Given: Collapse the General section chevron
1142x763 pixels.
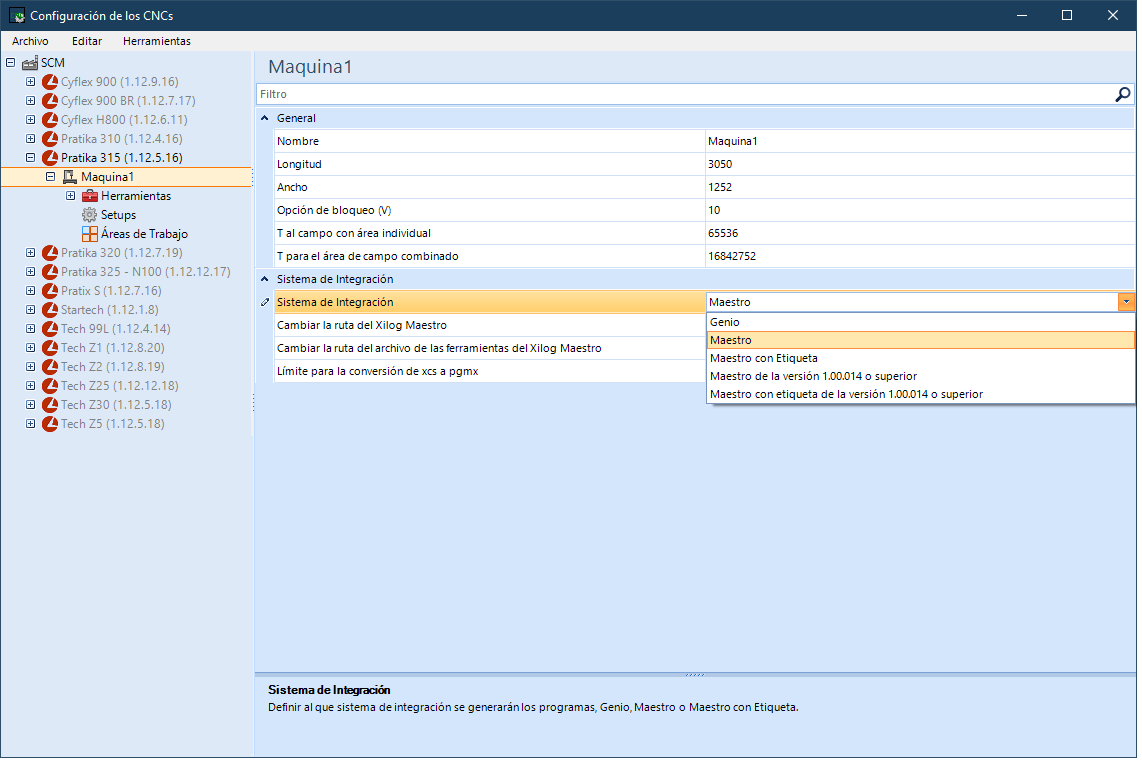Looking at the screenshot, I should tap(265, 119).
